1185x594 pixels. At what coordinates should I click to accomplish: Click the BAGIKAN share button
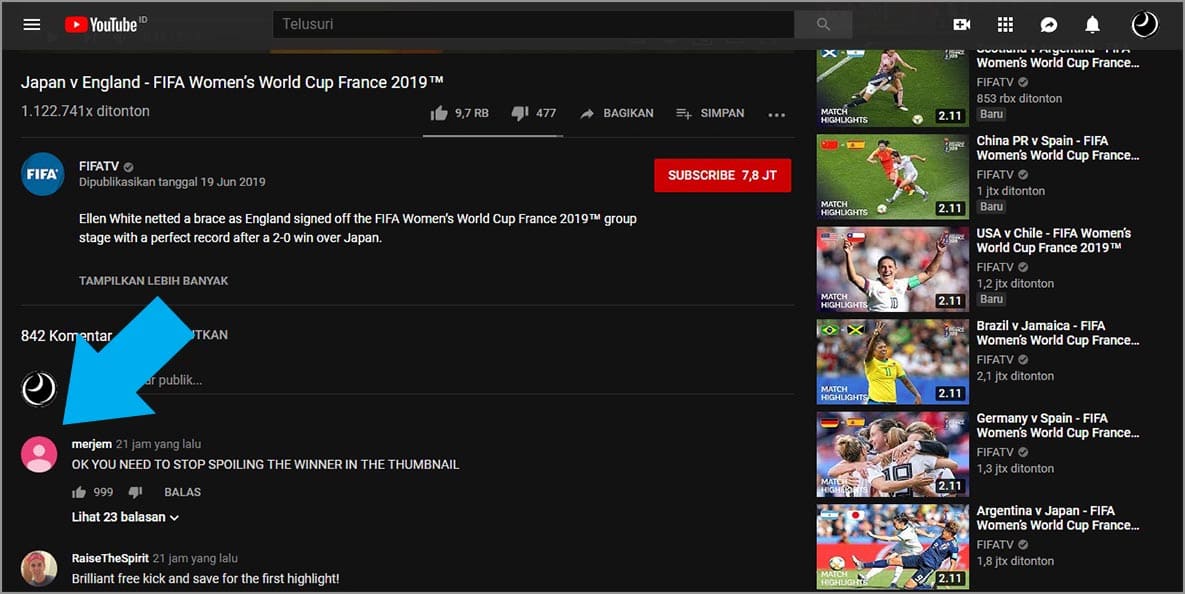(616, 114)
